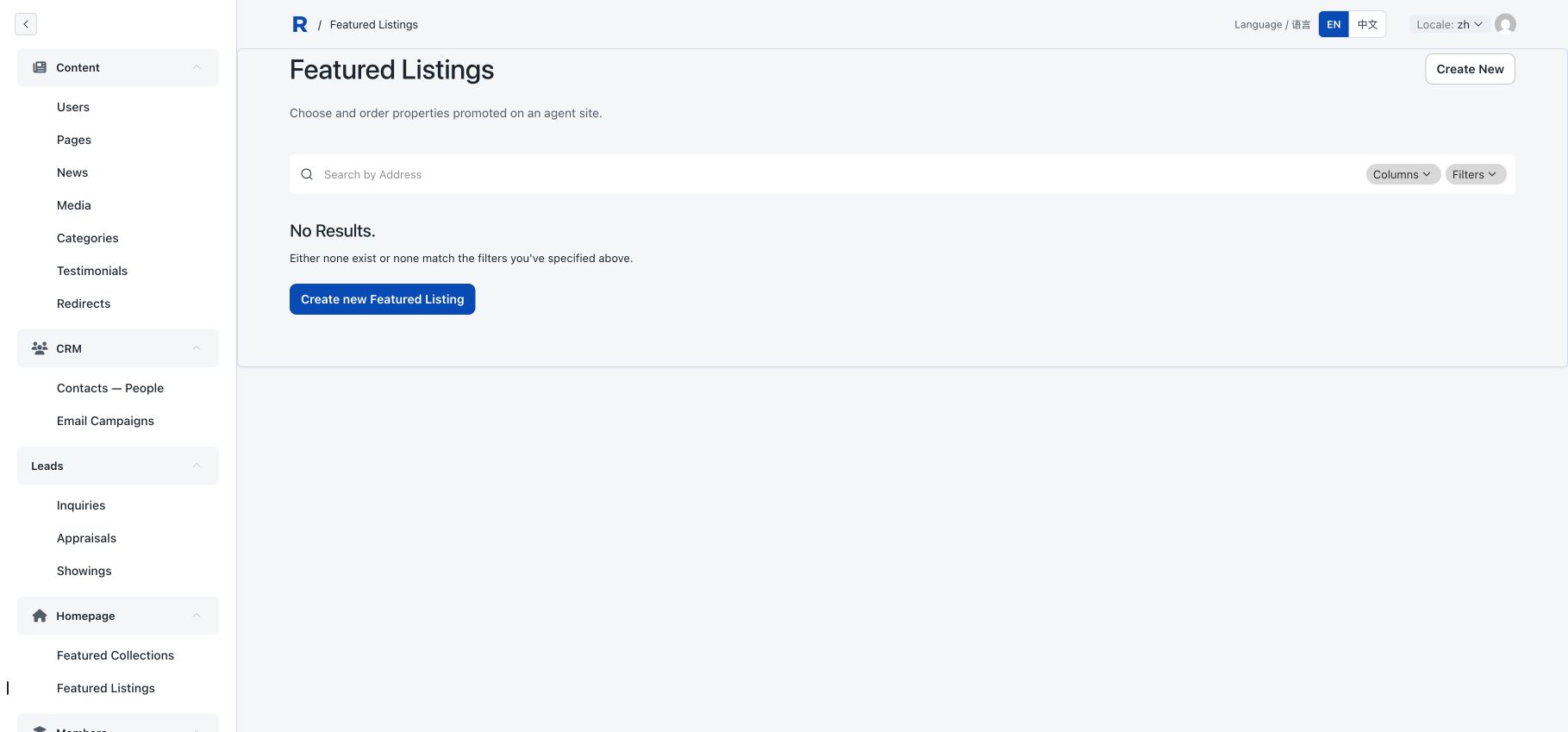This screenshot has width=1568, height=732.
Task: Open Featured Collections
Action: [116, 655]
